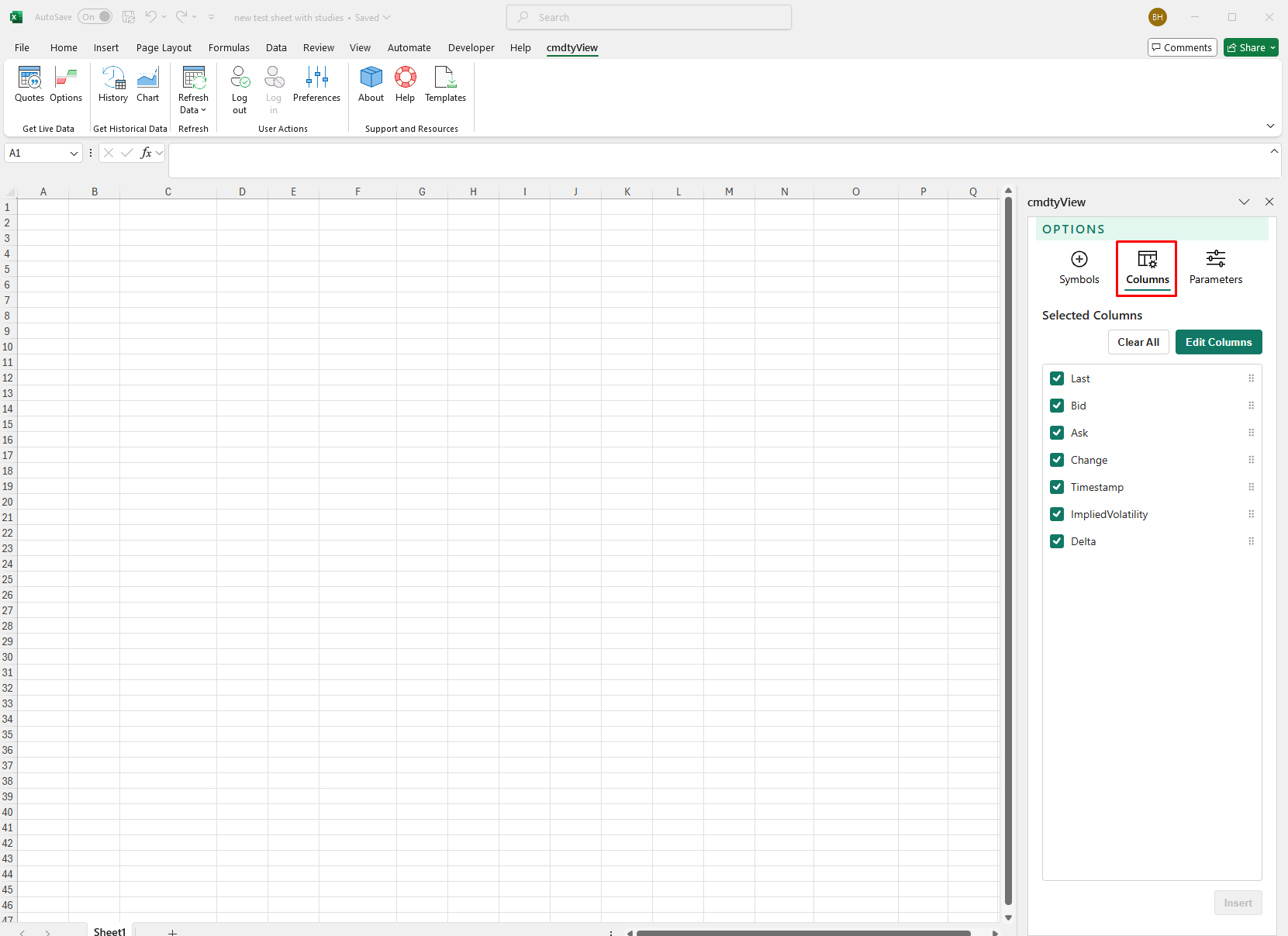Switch to the Formulas ribbon tab
The width and height of the screenshot is (1288, 936).
(x=229, y=47)
